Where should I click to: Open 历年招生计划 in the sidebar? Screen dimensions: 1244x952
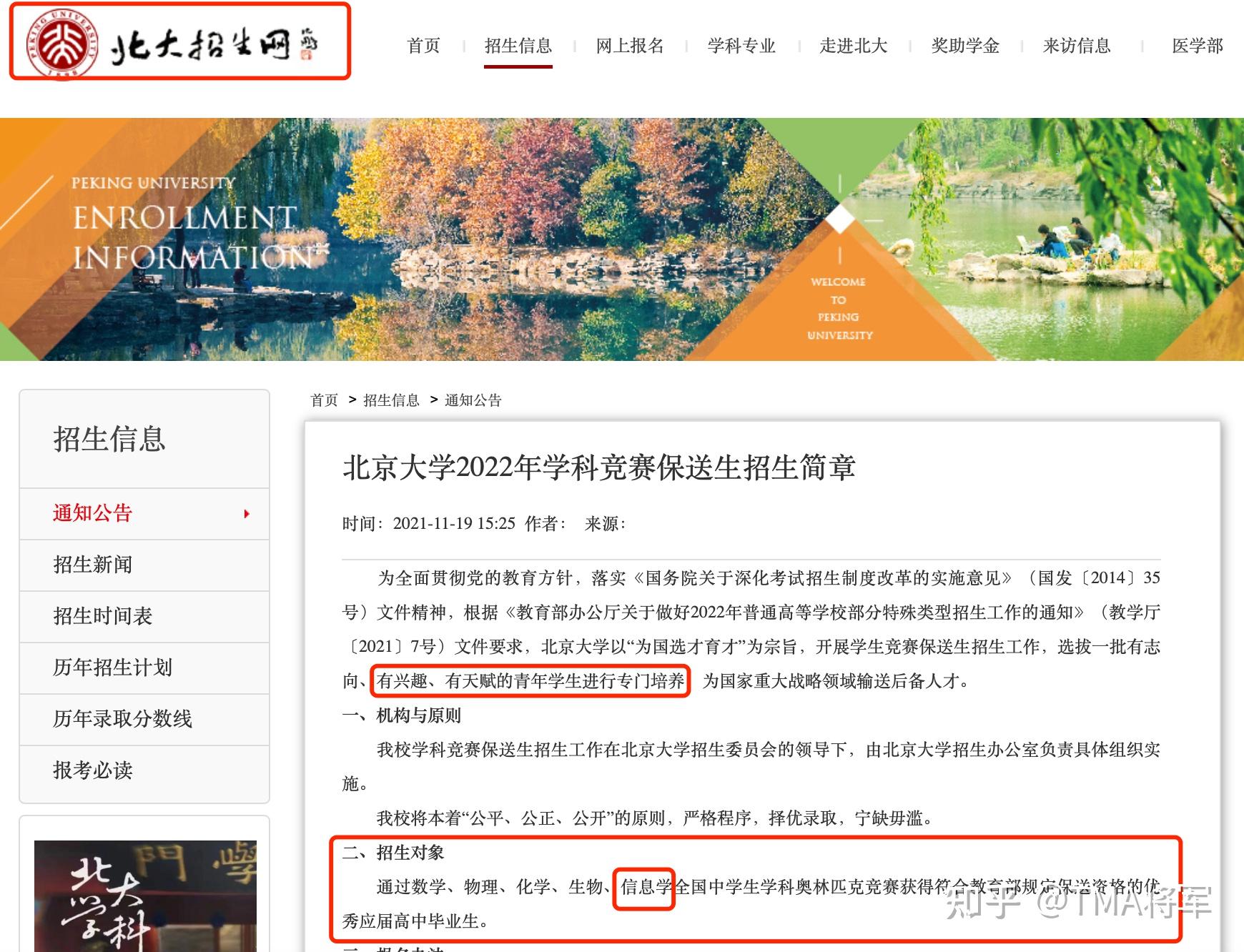click(144, 668)
